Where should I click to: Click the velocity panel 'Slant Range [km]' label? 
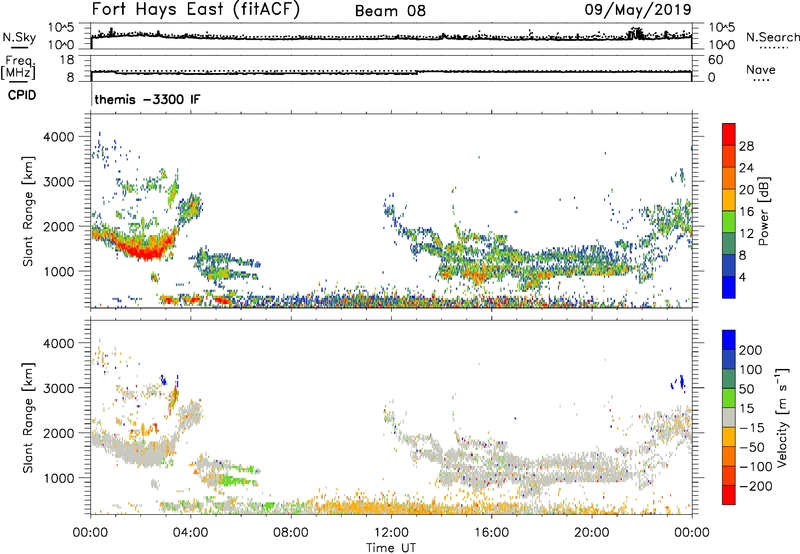pos(28,418)
